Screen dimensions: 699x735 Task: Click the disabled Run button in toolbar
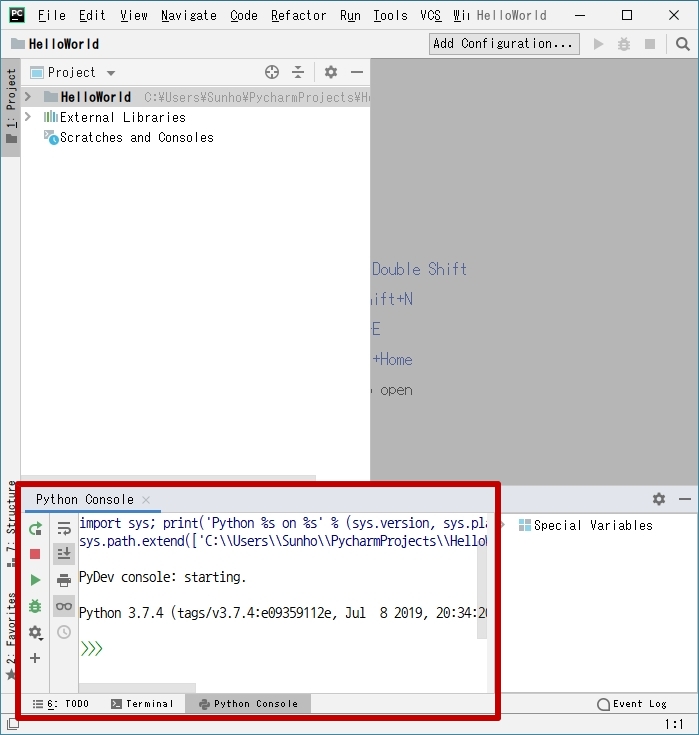[x=598, y=44]
